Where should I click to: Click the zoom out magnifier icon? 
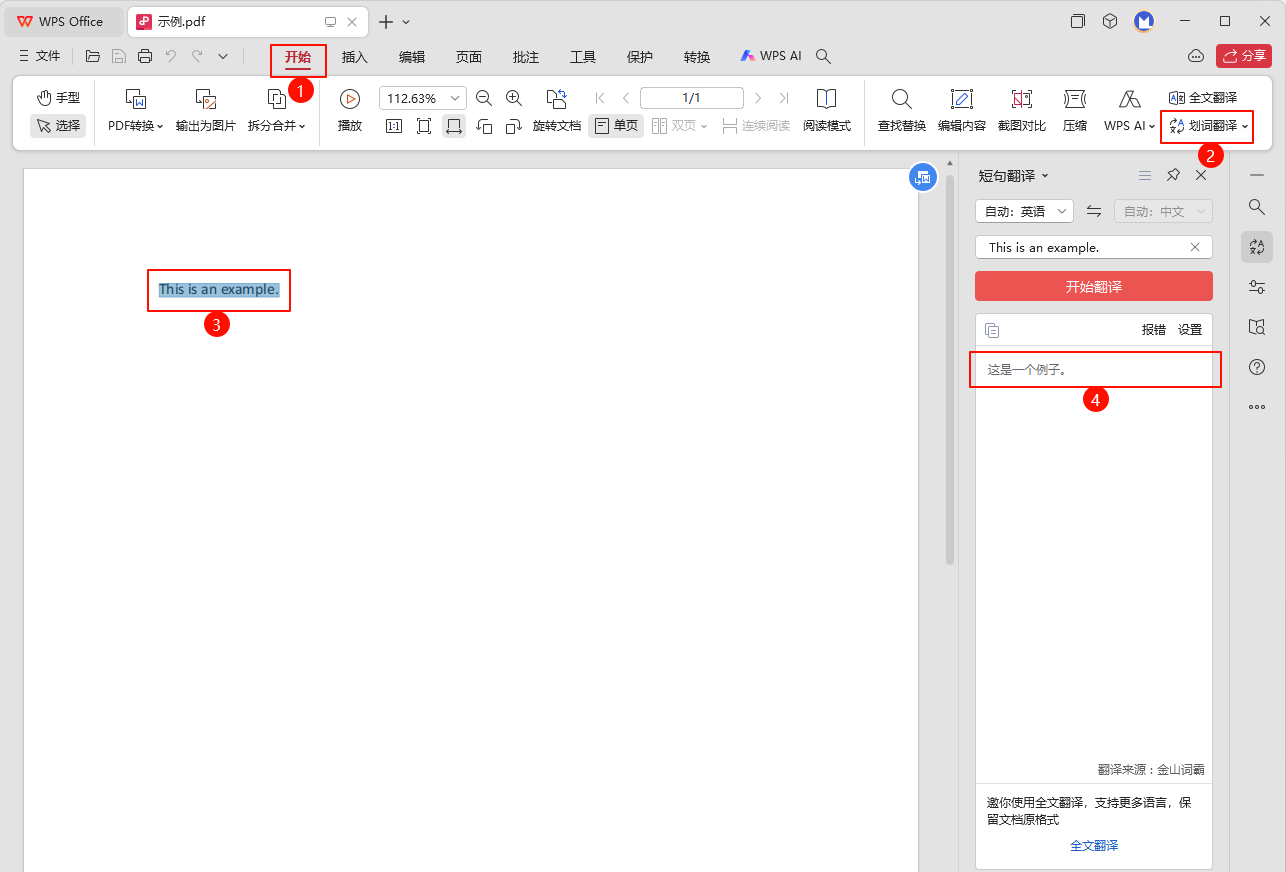coord(484,98)
